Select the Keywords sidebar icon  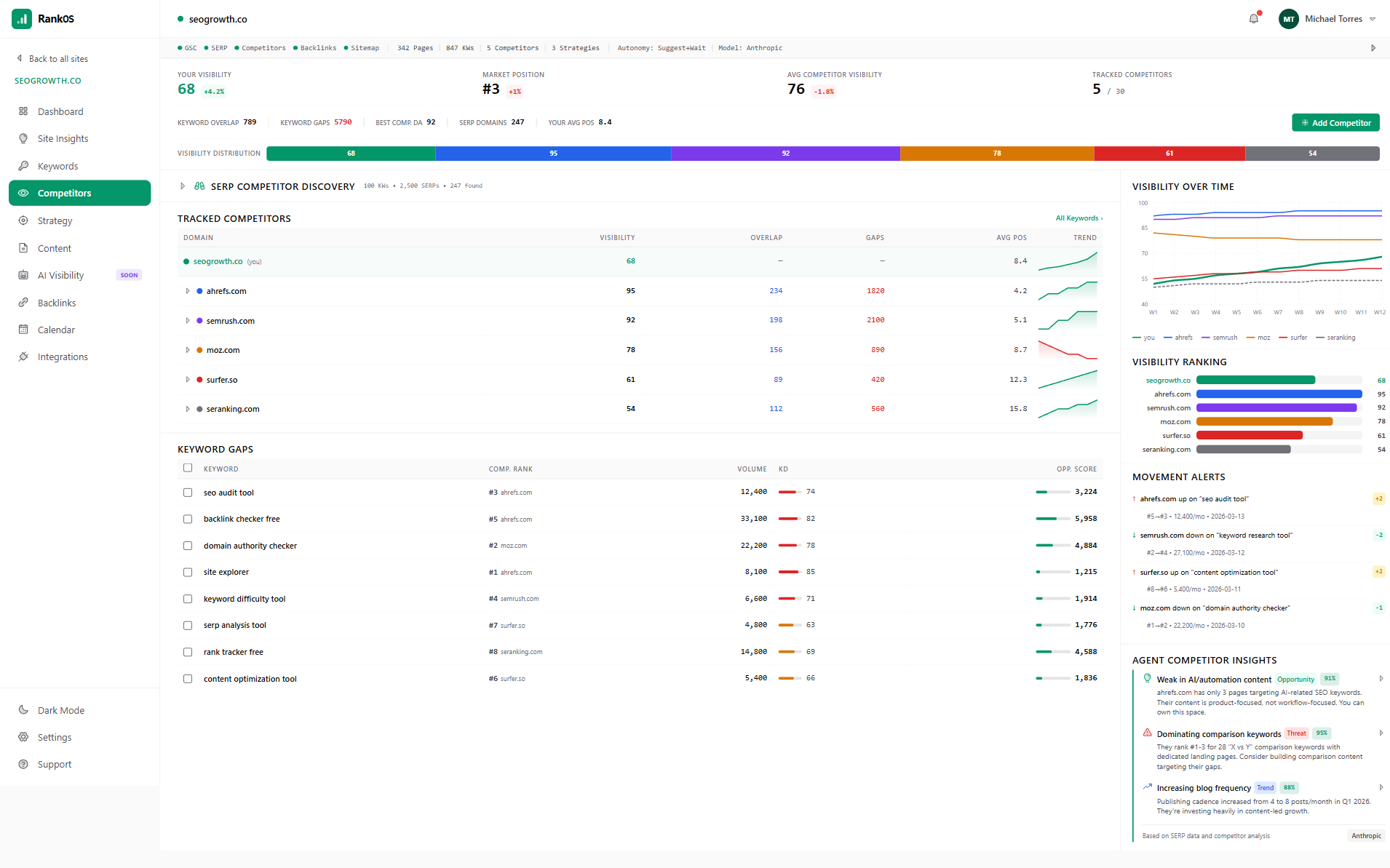(x=24, y=166)
